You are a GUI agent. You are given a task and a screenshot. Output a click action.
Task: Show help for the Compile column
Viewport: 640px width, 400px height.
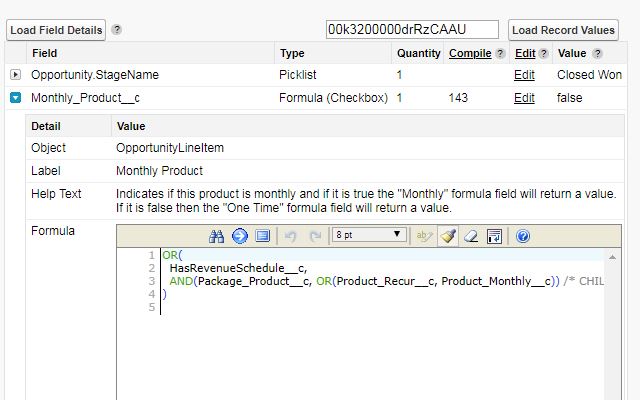(500, 53)
